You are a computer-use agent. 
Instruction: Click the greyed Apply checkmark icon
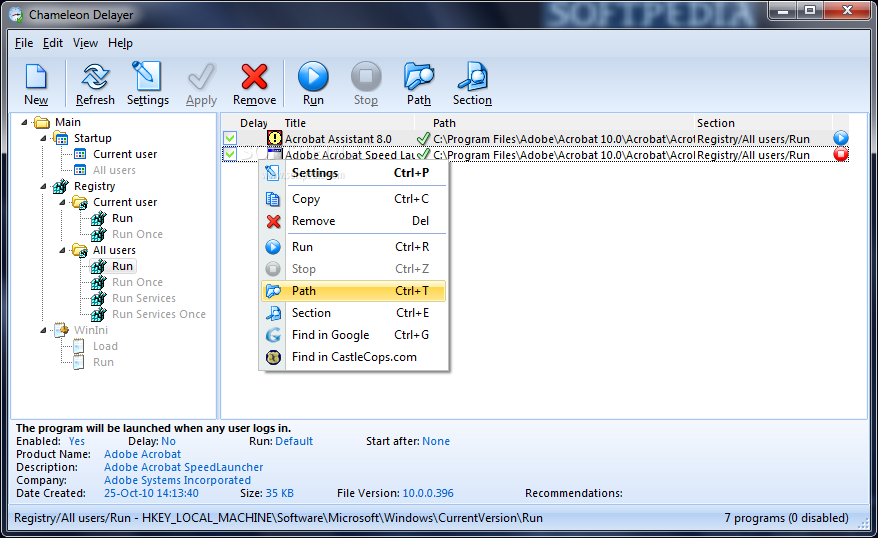(201, 77)
